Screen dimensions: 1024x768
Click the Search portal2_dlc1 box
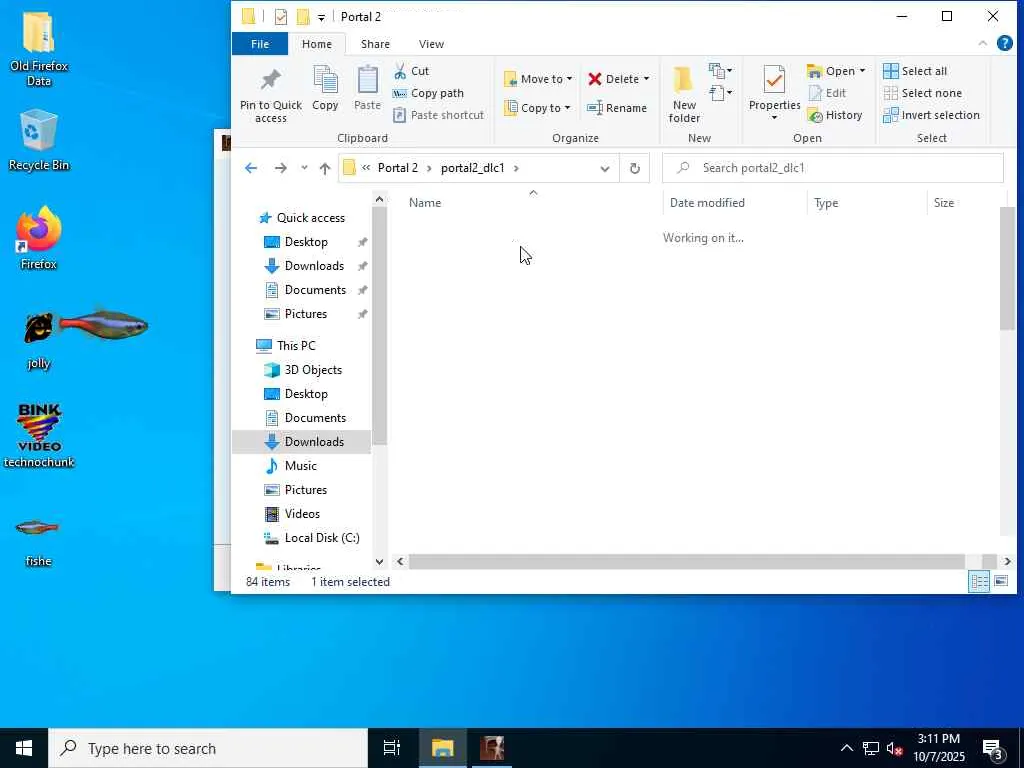pos(833,168)
